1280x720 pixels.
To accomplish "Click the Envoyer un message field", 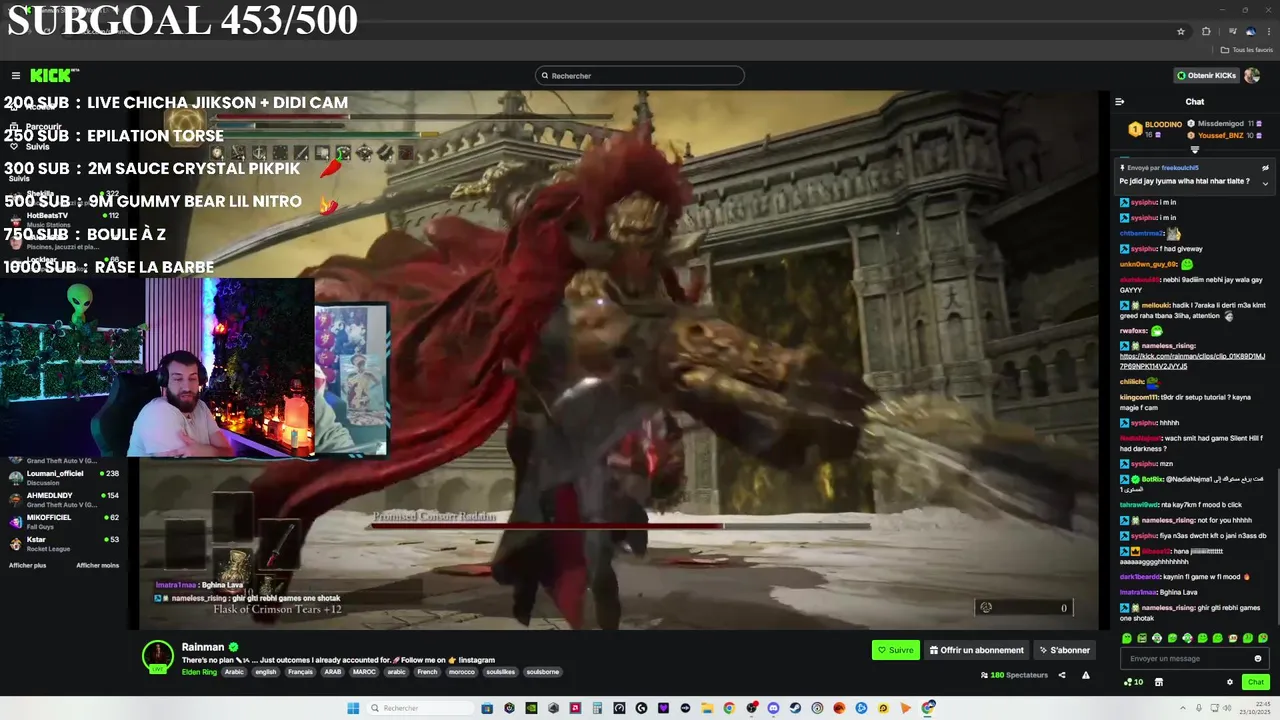I will point(1195,659).
